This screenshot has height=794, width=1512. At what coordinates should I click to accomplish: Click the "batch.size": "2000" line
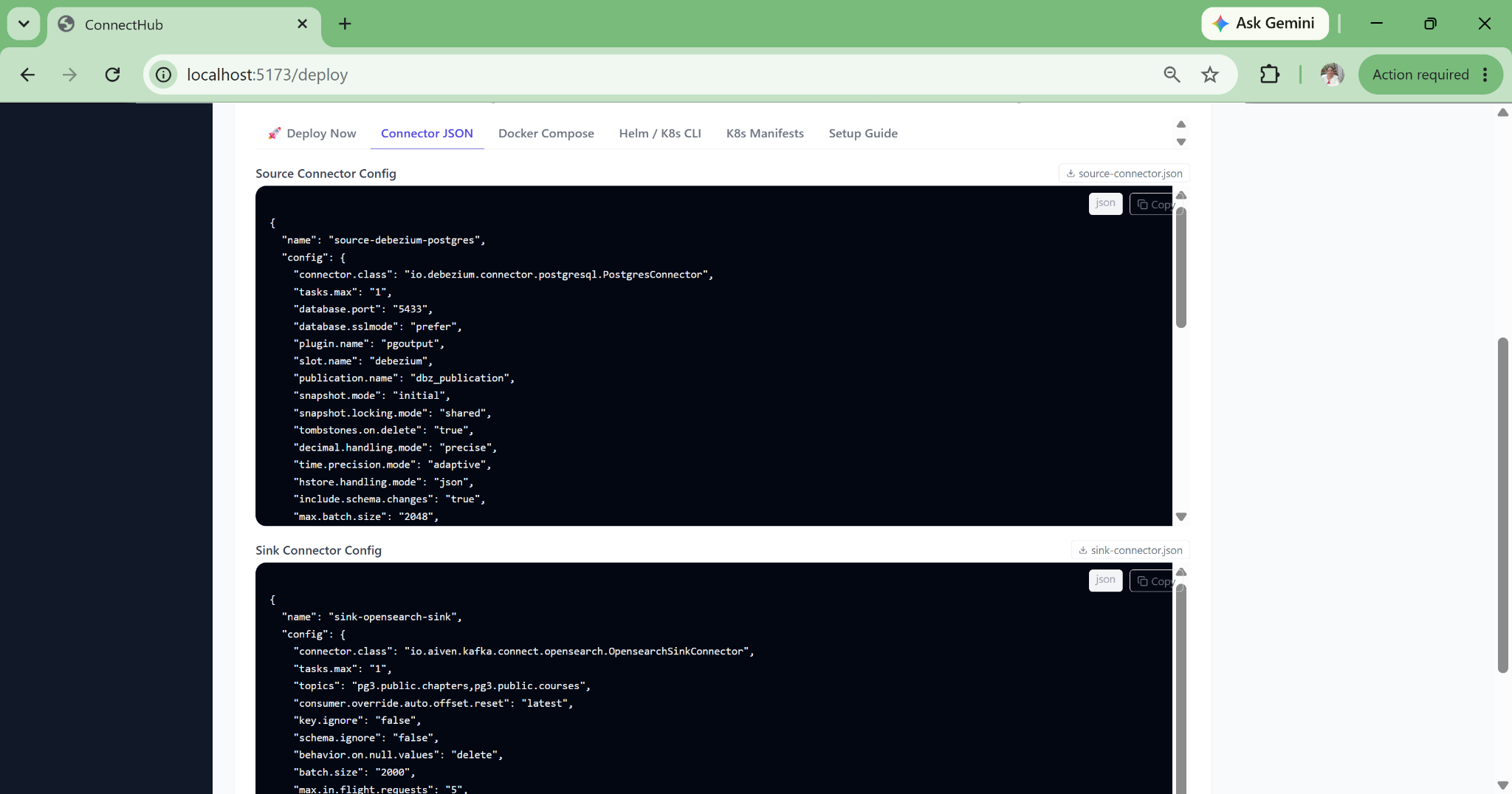[354, 772]
